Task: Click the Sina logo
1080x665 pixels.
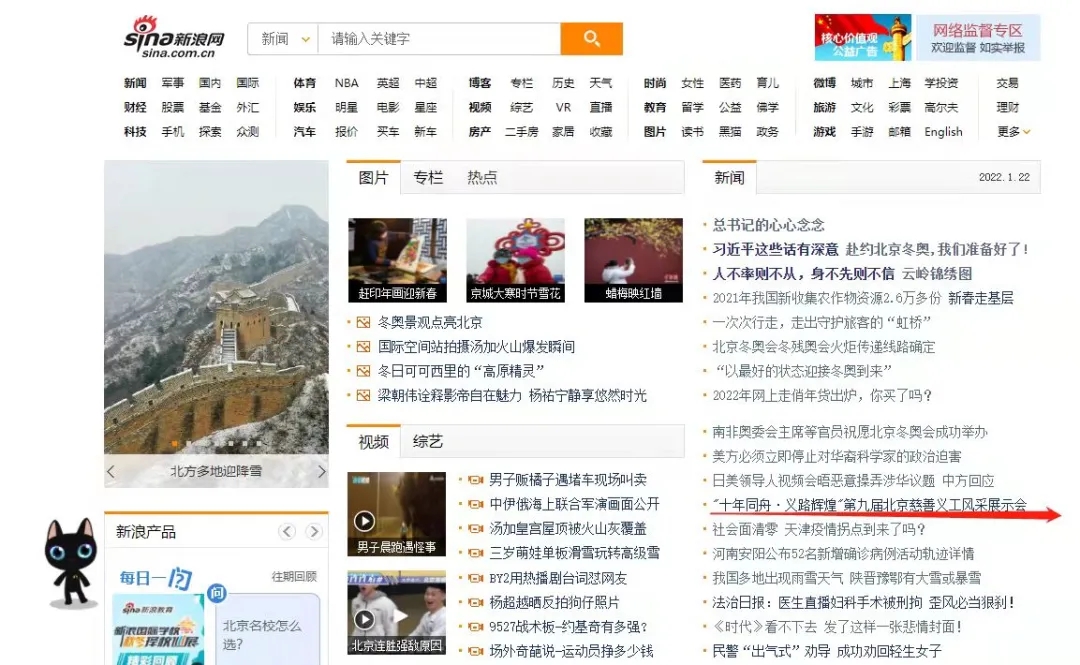Action: (x=174, y=38)
